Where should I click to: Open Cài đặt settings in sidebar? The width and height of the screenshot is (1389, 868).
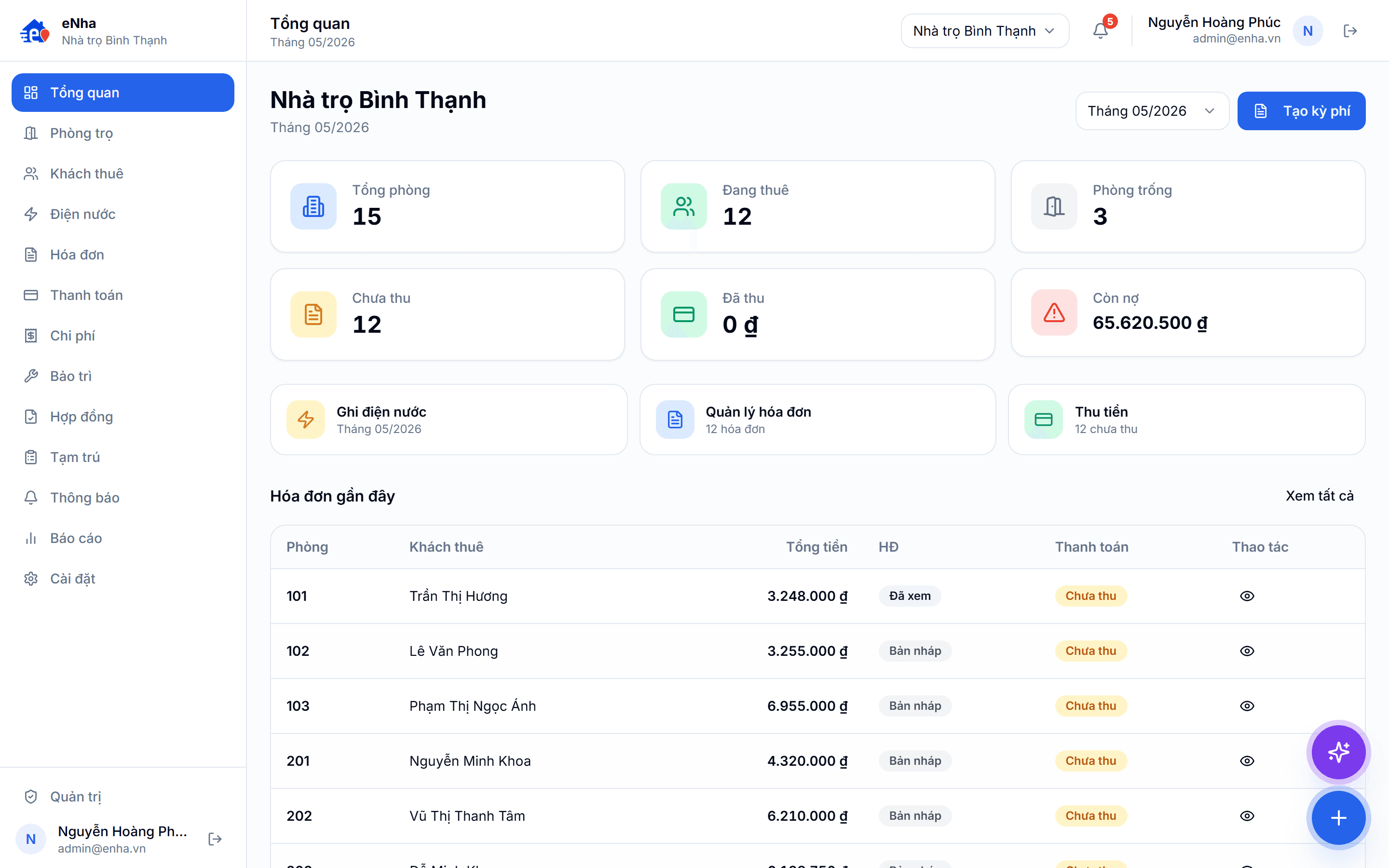pos(123,579)
